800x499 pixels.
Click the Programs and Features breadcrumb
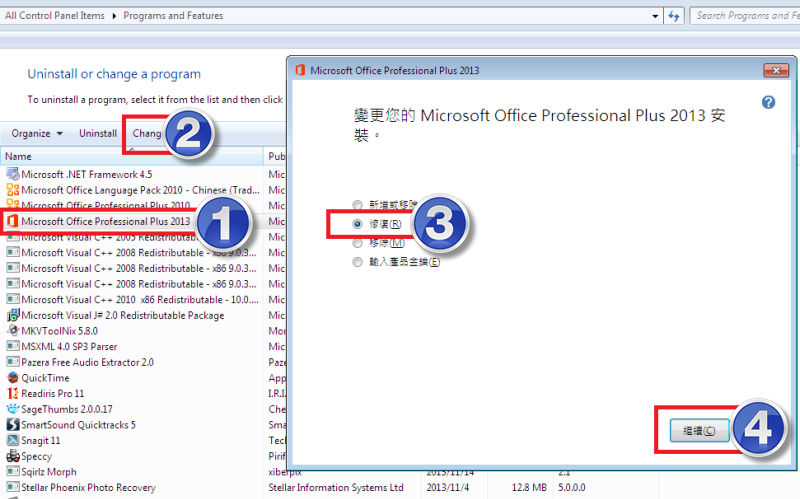[173, 16]
